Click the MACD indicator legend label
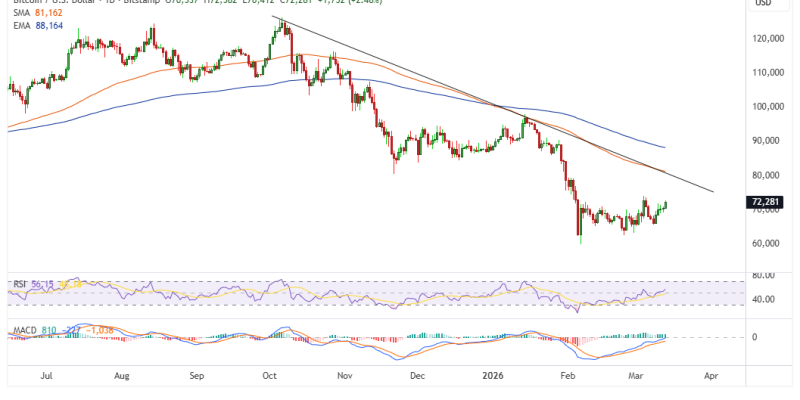Image resolution: width=800 pixels, height=400 pixels. point(25,329)
